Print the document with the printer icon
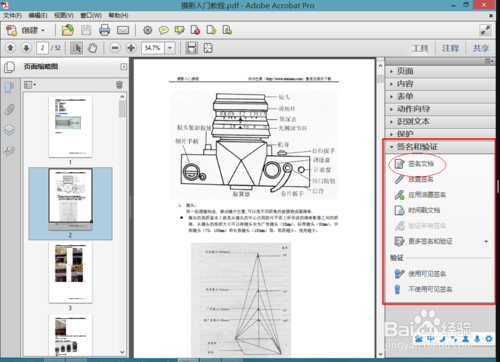 tap(105, 30)
